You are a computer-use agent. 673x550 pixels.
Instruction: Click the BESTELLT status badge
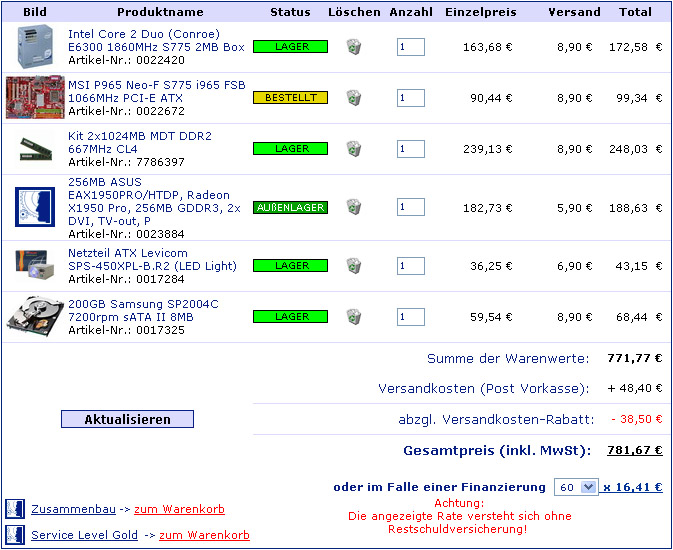pyautogui.click(x=291, y=97)
